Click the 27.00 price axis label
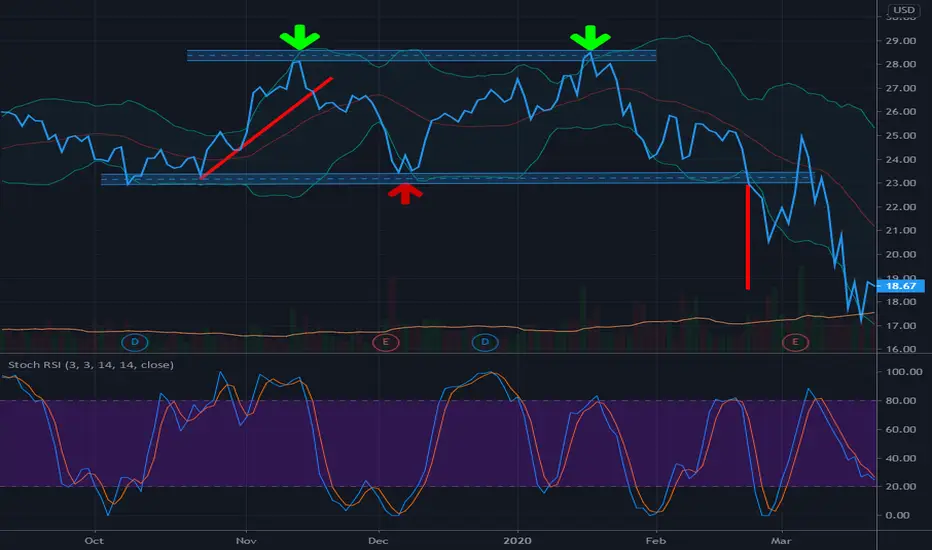The height and width of the screenshot is (550, 932). click(900, 88)
